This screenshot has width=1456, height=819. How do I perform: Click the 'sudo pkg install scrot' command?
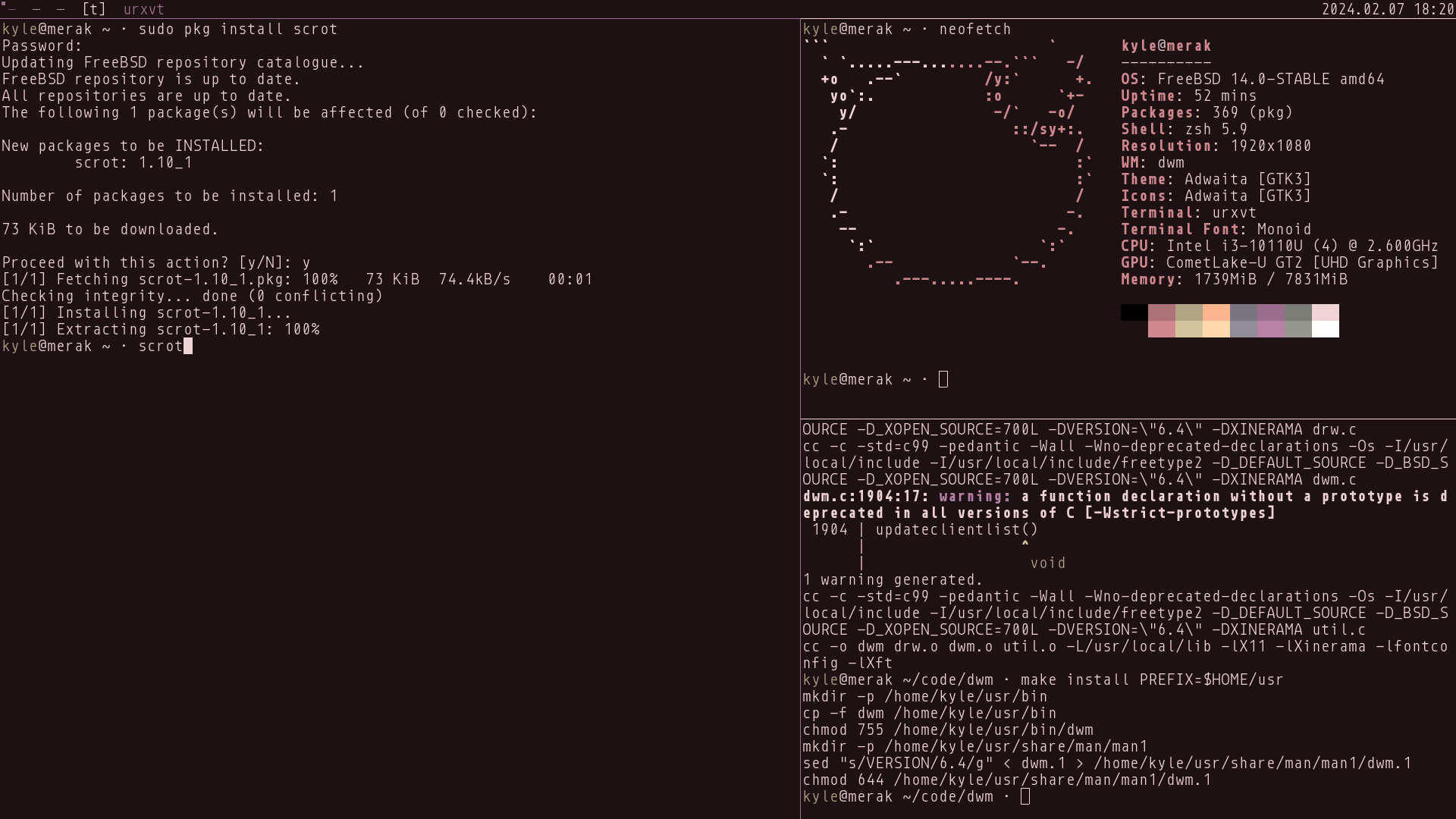[x=238, y=30]
